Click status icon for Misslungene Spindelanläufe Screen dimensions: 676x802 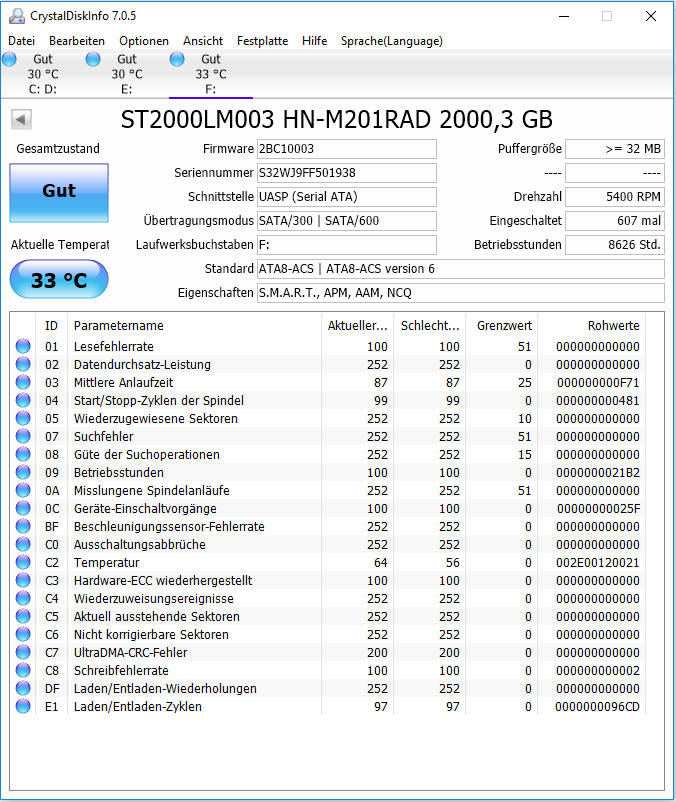coord(23,490)
